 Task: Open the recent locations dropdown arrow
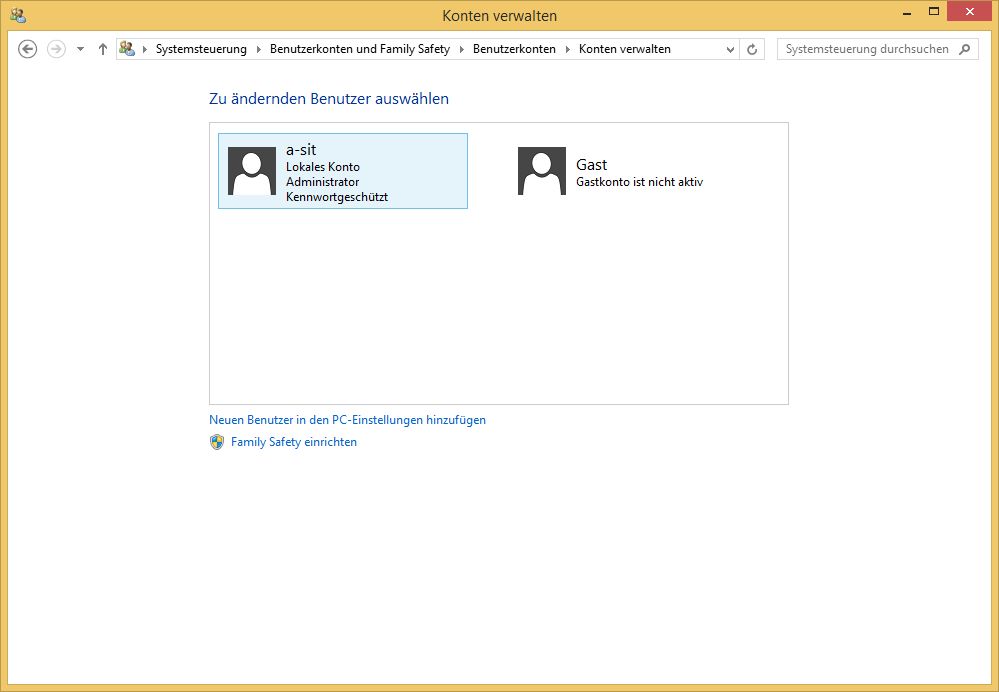pyautogui.click(x=80, y=49)
